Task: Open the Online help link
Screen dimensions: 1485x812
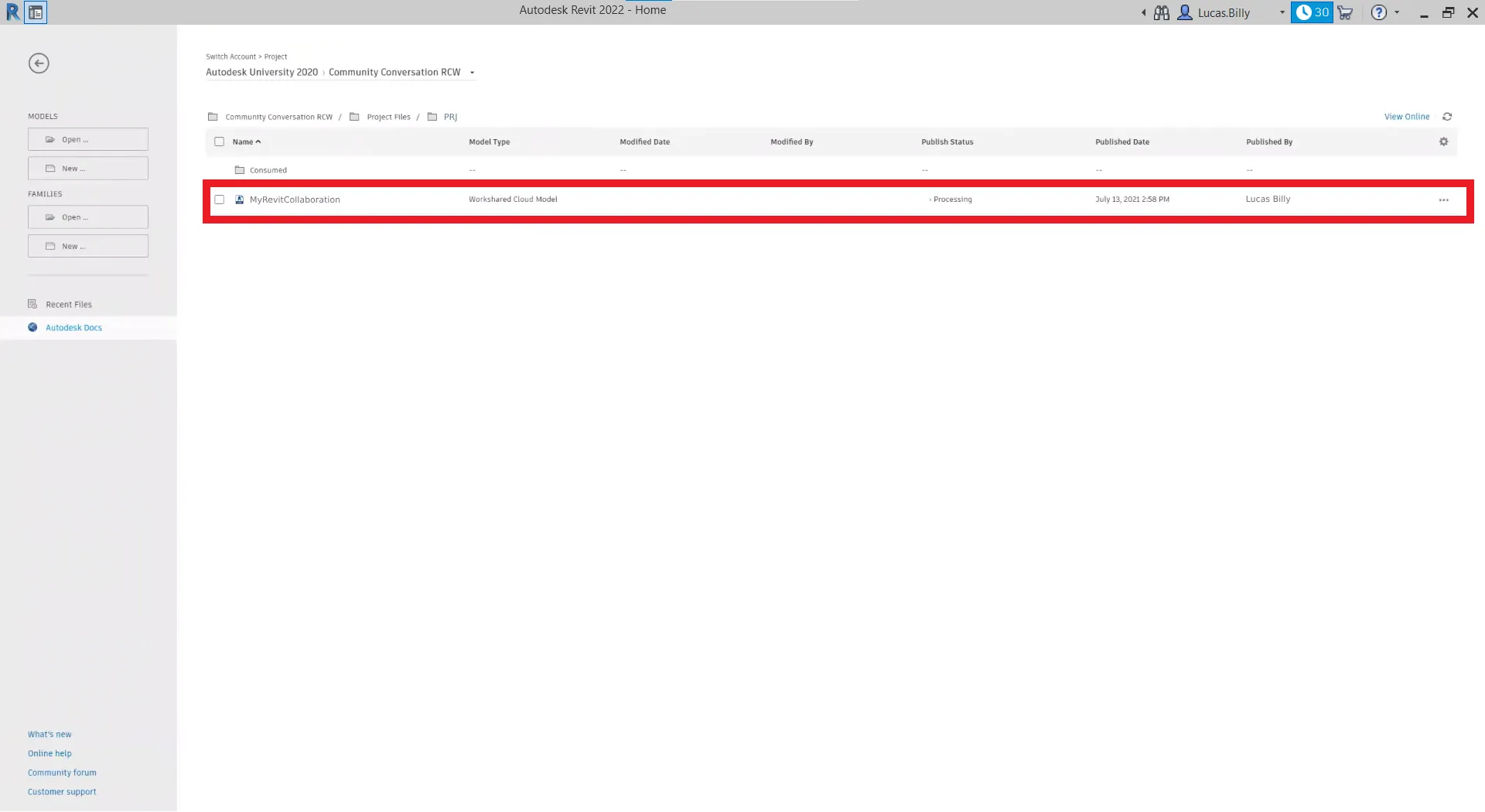Action: point(49,754)
